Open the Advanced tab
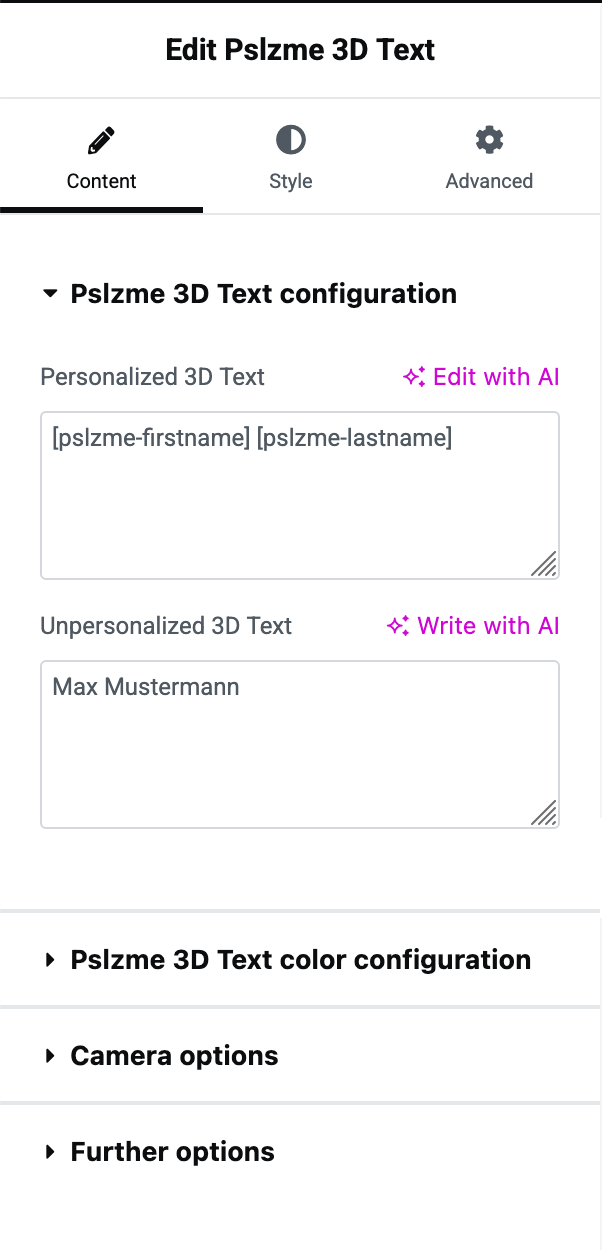Image resolution: width=602 pixels, height=1250 pixels. (x=489, y=181)
